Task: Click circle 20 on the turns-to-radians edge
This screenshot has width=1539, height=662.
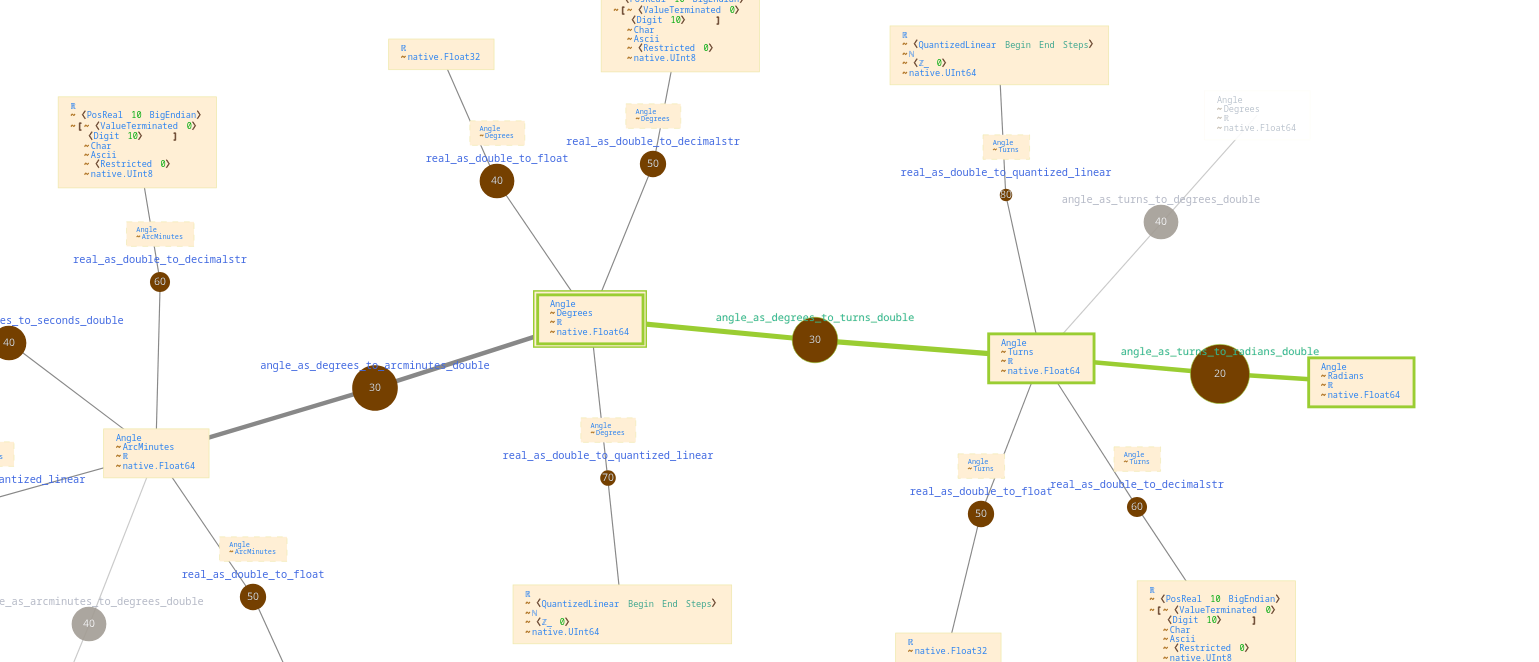Action: (x=1219, y=374)
